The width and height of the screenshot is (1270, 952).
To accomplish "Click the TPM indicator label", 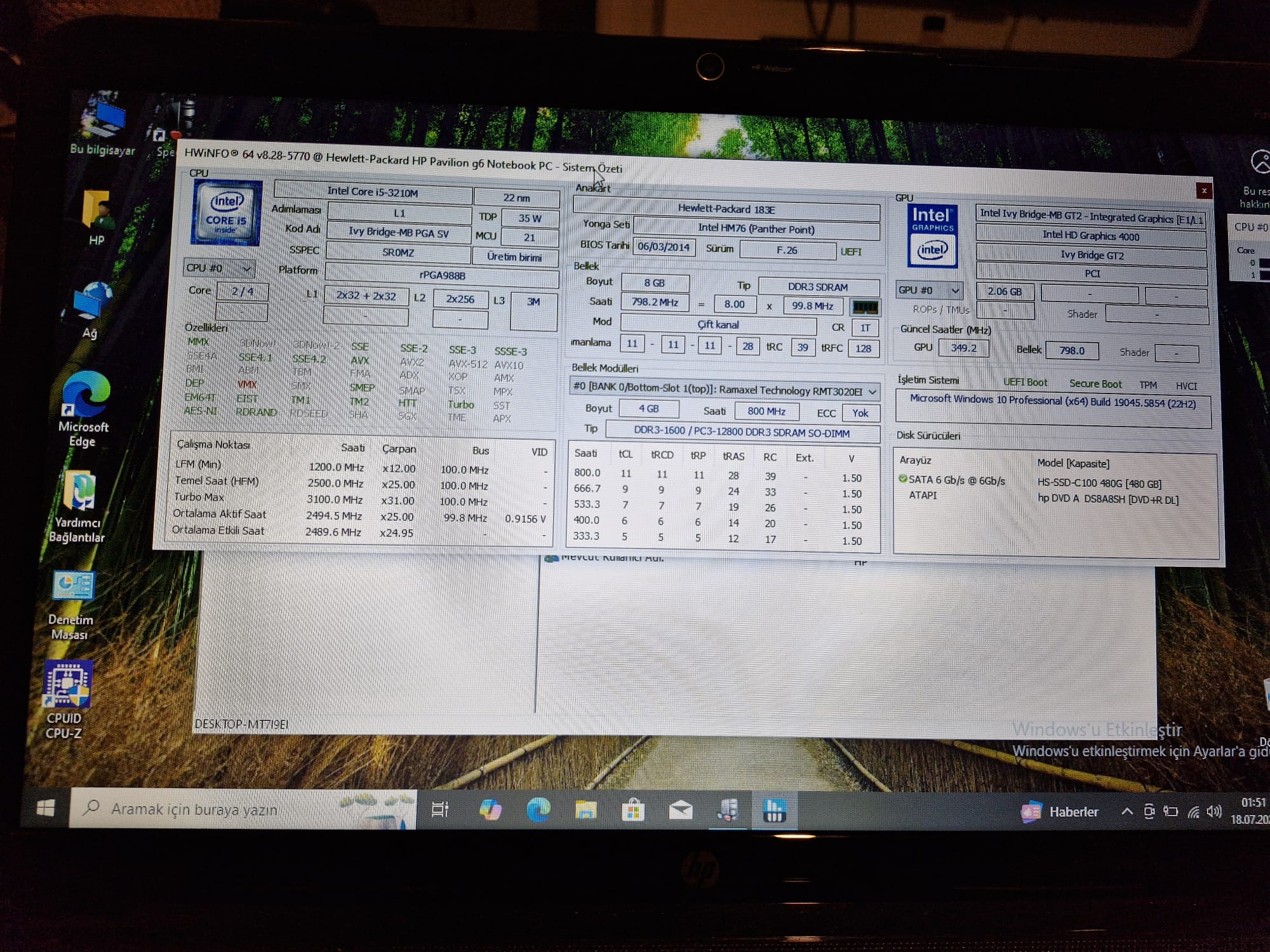I will click(x=1148, y=385).
